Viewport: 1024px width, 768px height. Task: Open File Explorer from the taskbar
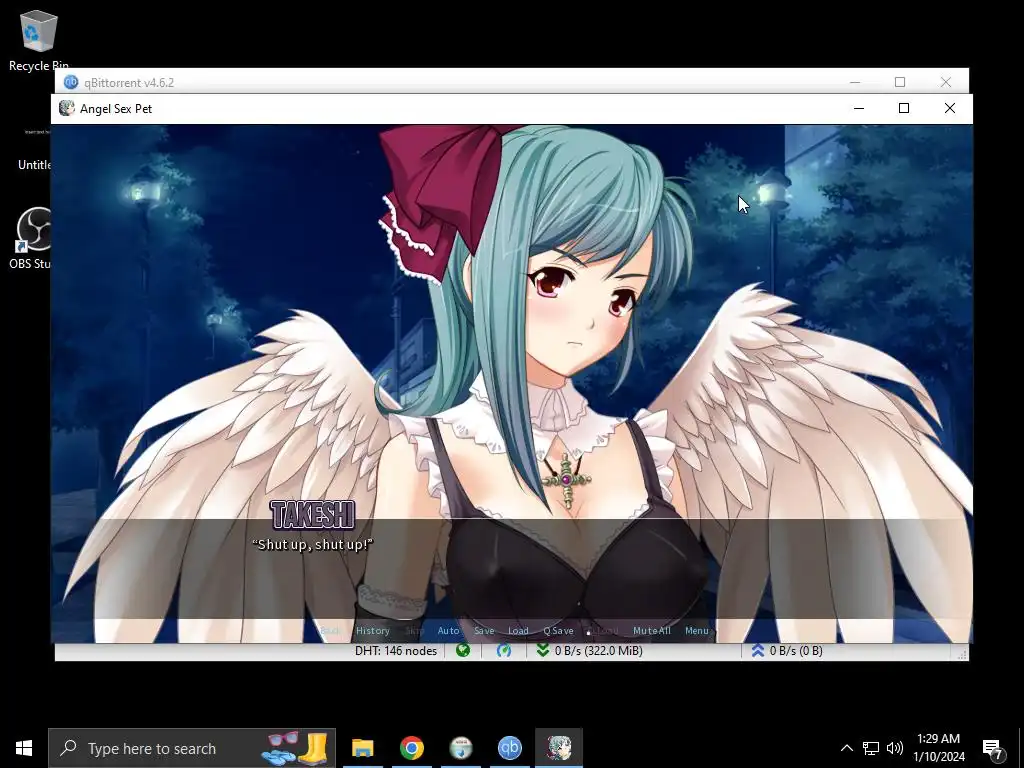point(362,748)
